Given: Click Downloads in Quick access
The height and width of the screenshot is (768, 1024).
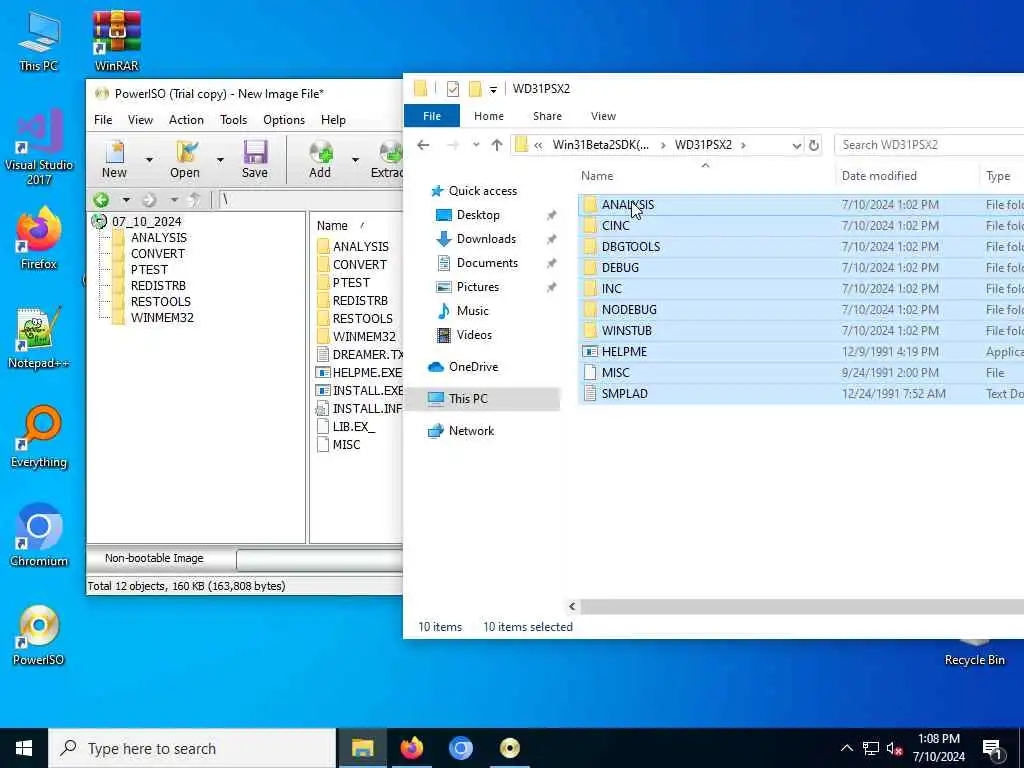Looking at the screenshot, I should [487, 239].
